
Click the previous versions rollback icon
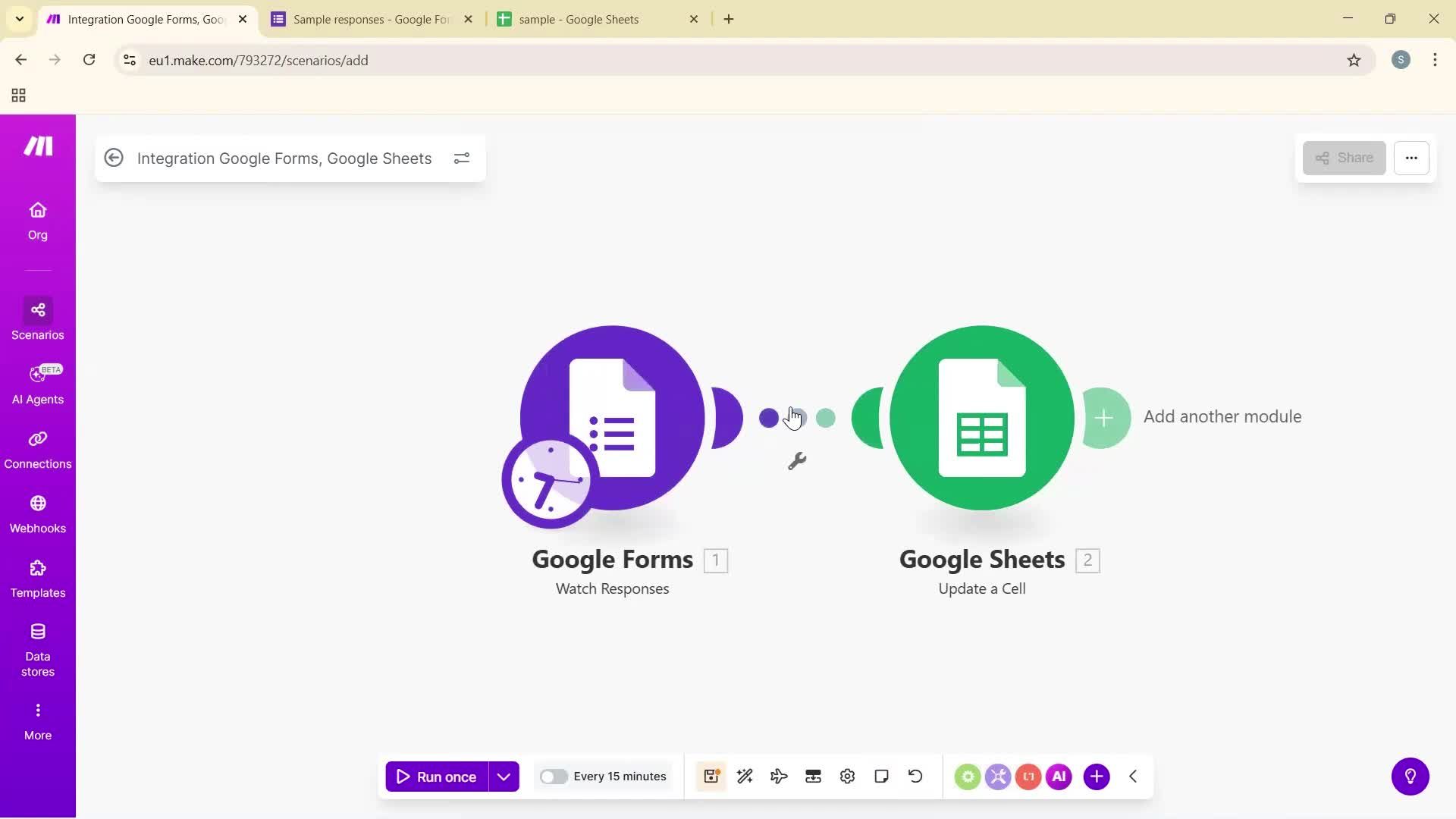pos(915,776)
